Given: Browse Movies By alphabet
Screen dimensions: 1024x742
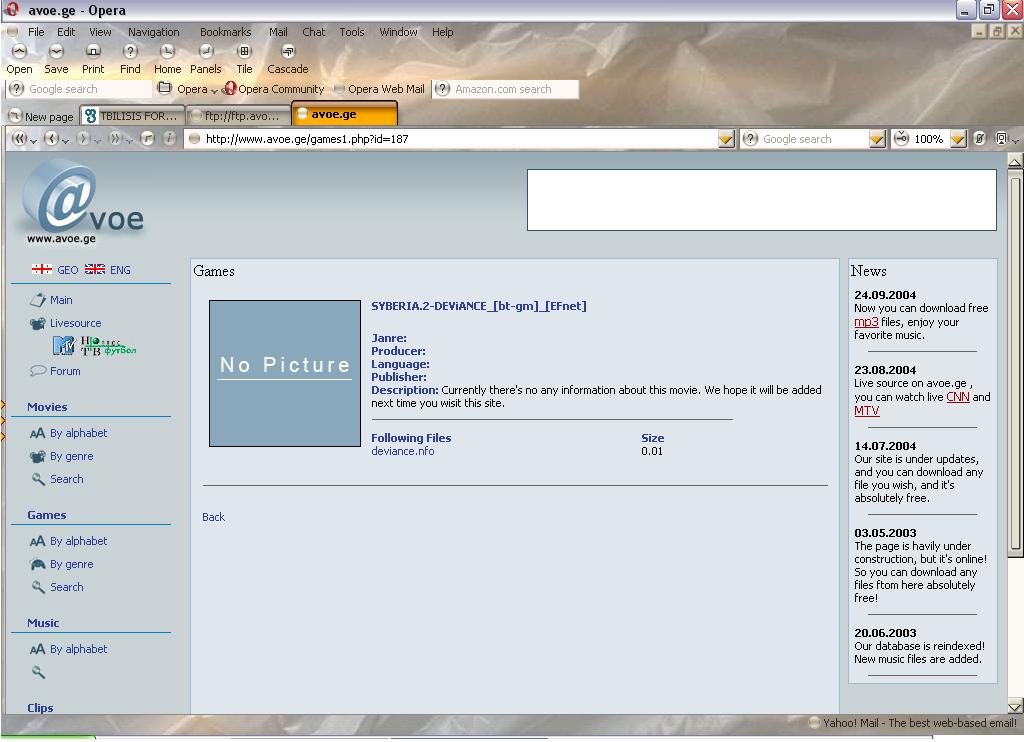Looking at the screenshot, I should (x=78, y=432).
